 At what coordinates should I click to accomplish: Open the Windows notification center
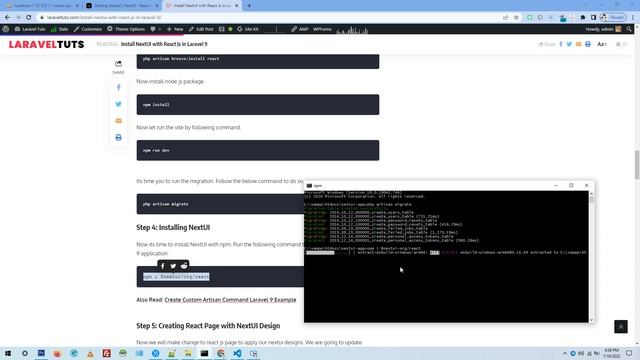click(x=629, y=353)
